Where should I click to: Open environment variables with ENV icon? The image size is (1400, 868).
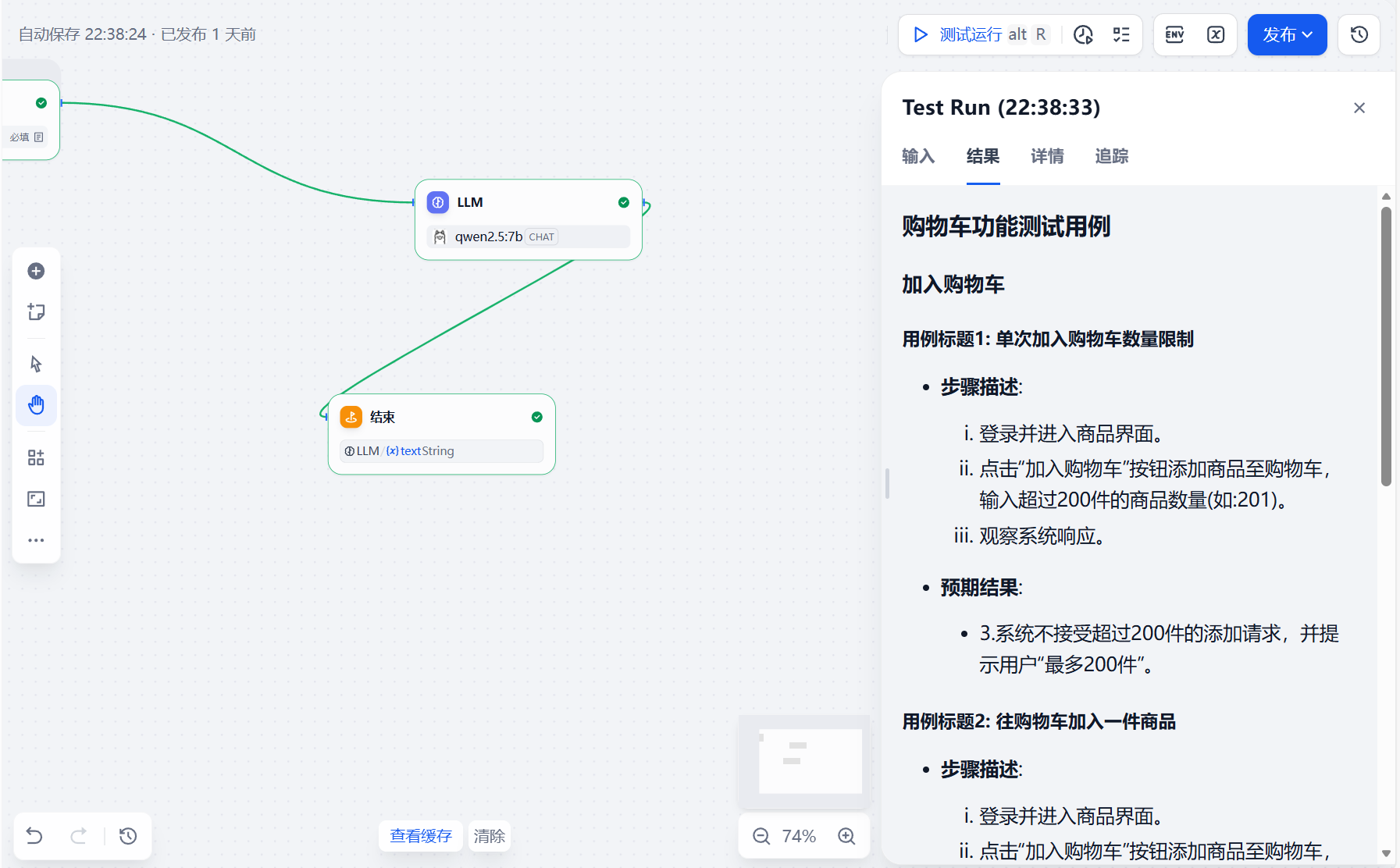coord(1174,34)
